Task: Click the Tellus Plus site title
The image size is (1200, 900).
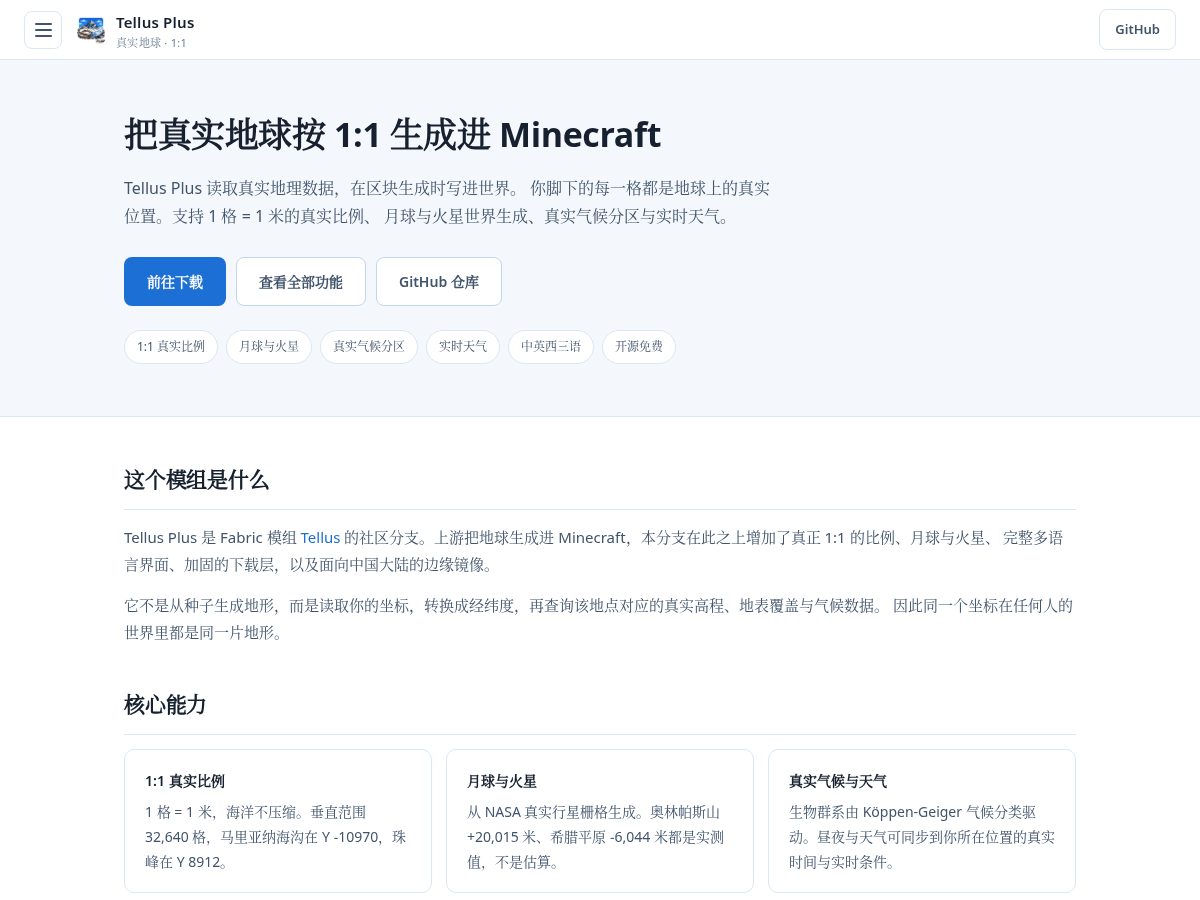Action: pos(155,22)
